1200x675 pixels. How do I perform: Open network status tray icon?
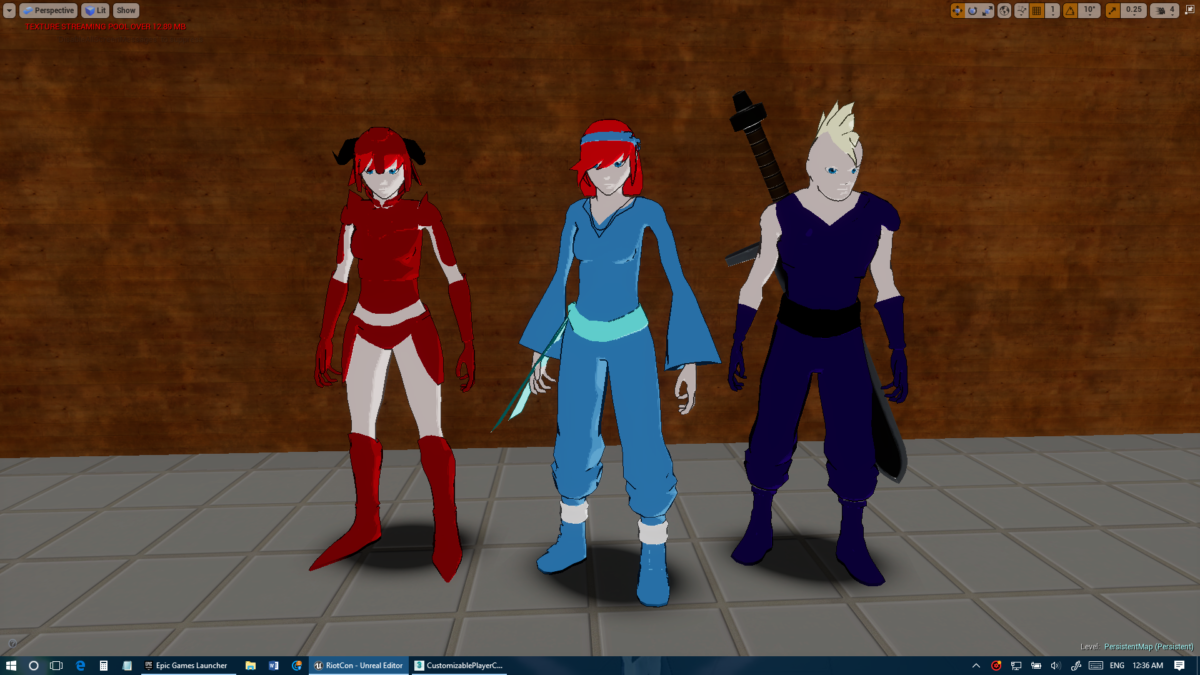coord(1016,666)
